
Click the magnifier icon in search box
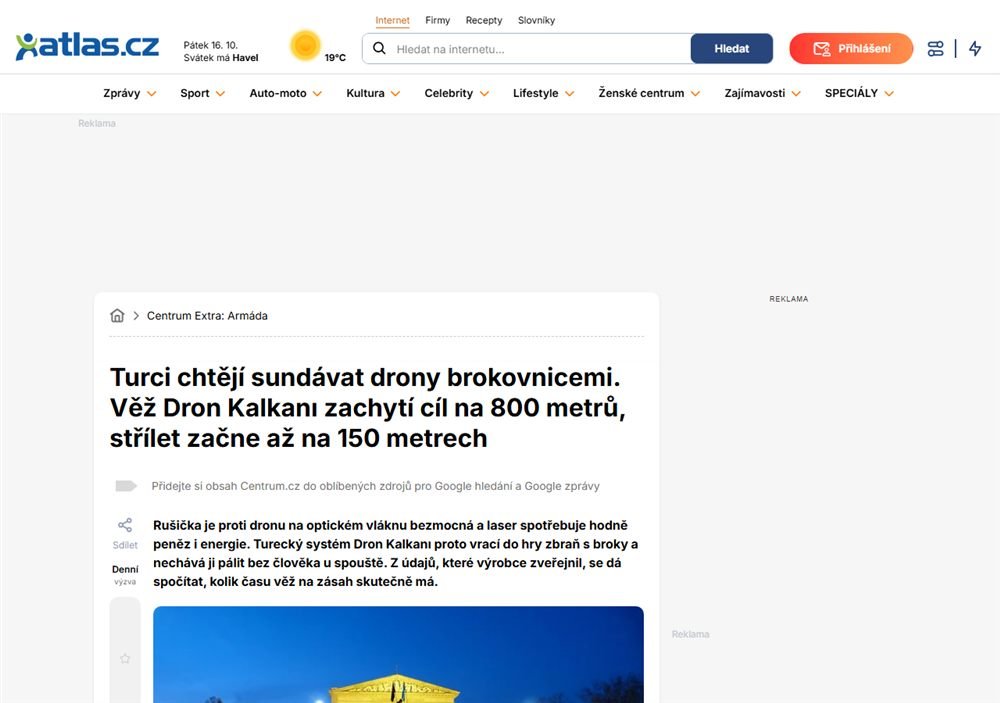tap(379, 48)
